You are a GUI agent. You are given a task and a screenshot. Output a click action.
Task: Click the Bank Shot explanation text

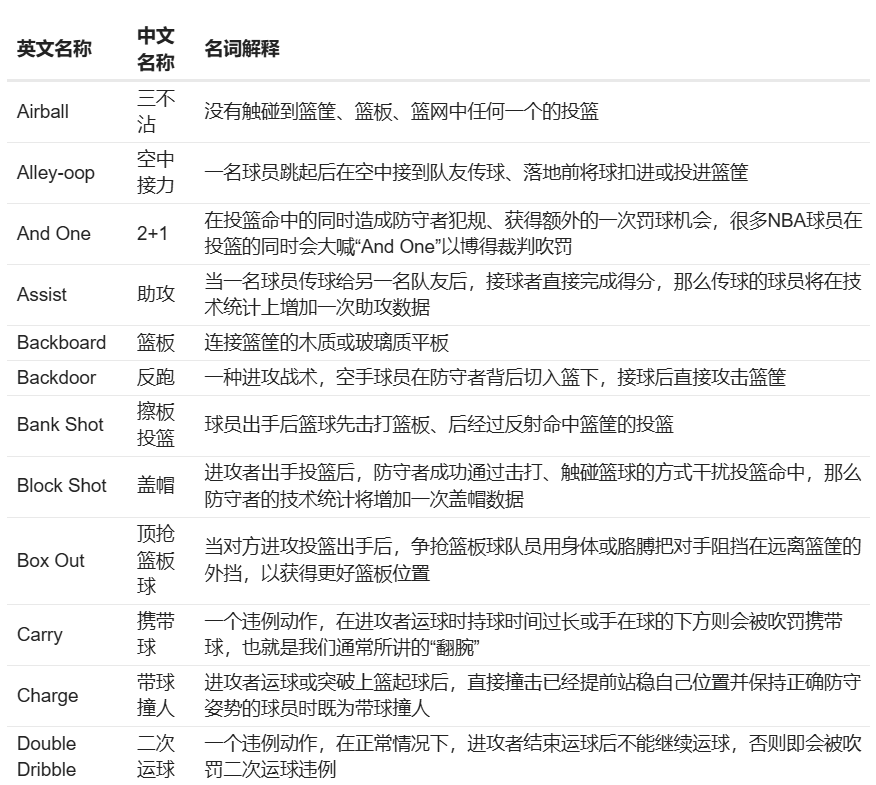pyautogui.click(x=439, y=425)
